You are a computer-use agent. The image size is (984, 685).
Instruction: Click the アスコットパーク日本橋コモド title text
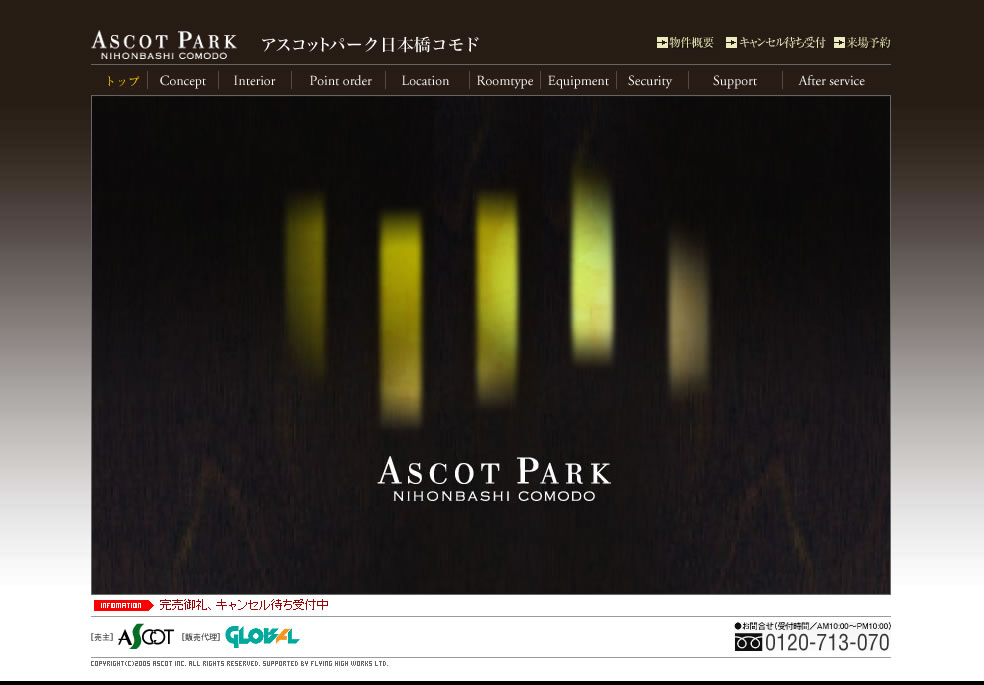pyautogui.click(x=370, y=45)
